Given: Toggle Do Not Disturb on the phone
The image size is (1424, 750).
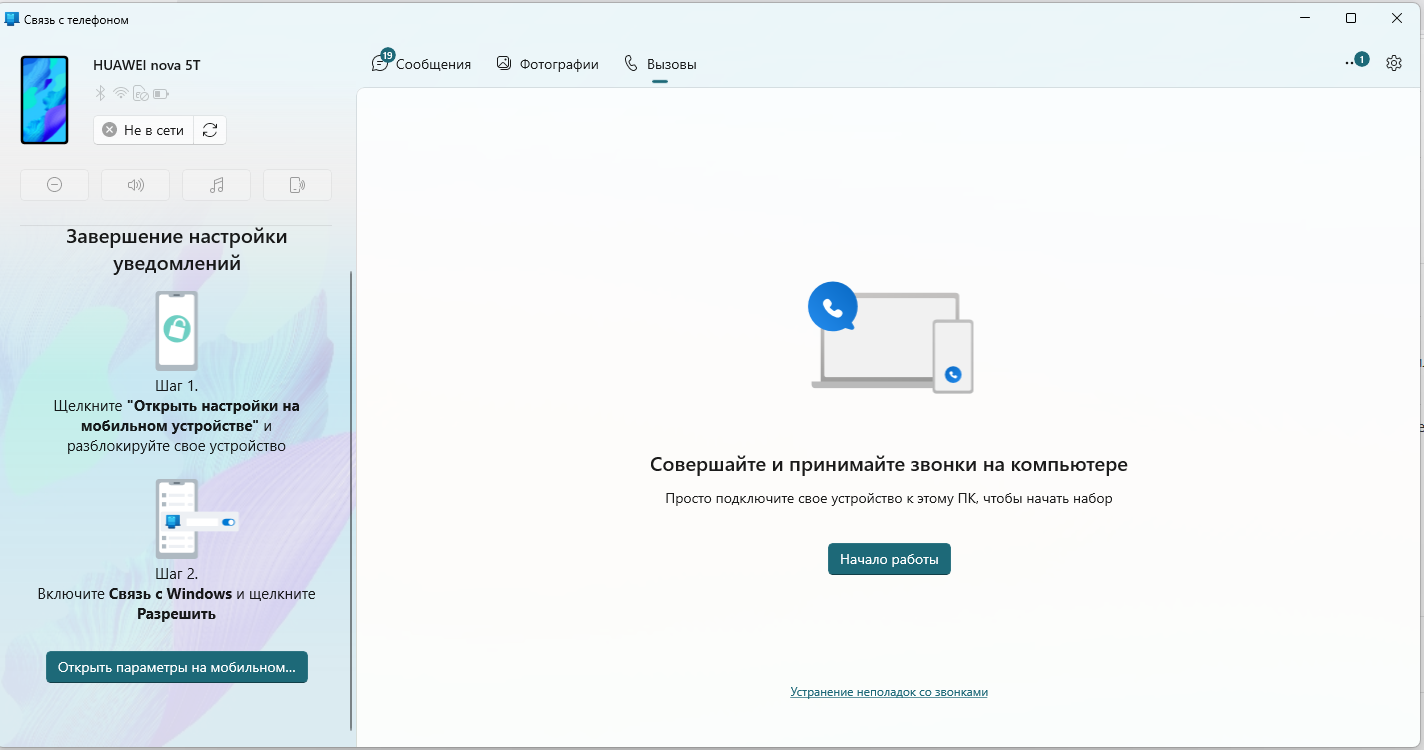Looking at the screenshot, I should click(55, 185).
